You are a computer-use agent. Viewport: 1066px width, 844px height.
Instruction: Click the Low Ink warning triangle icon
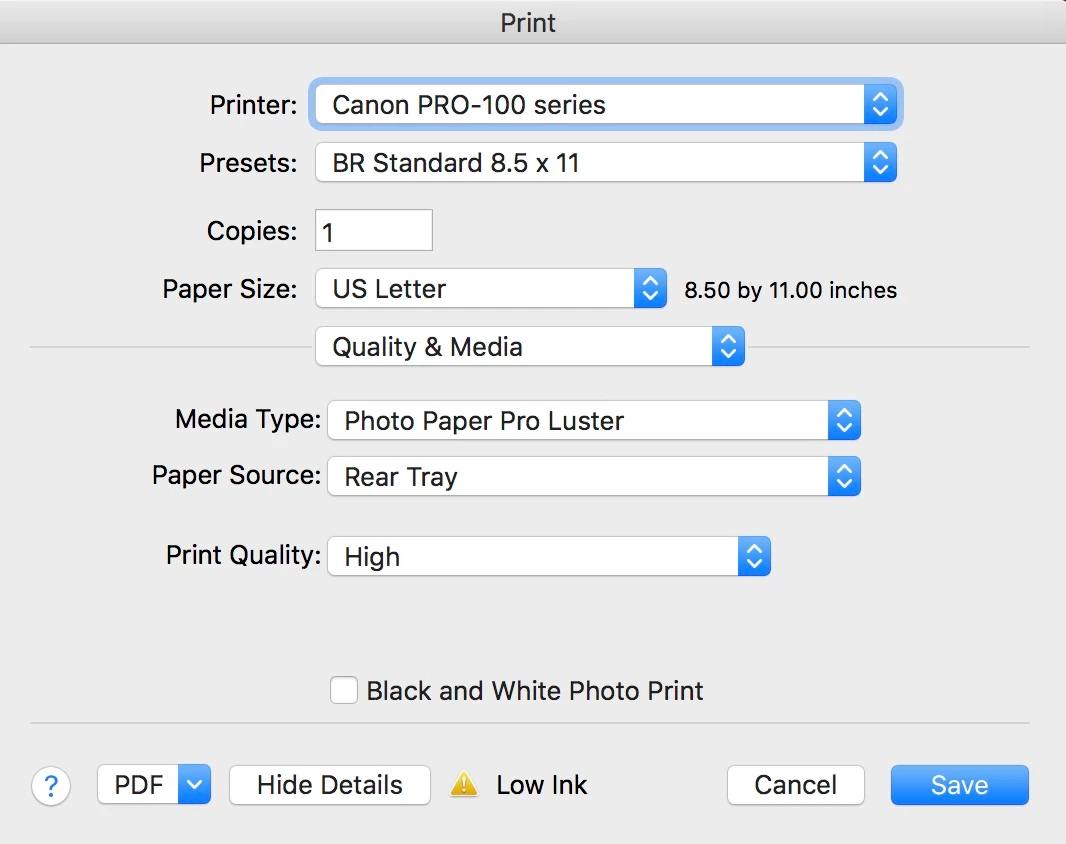(x=464, y=784)
